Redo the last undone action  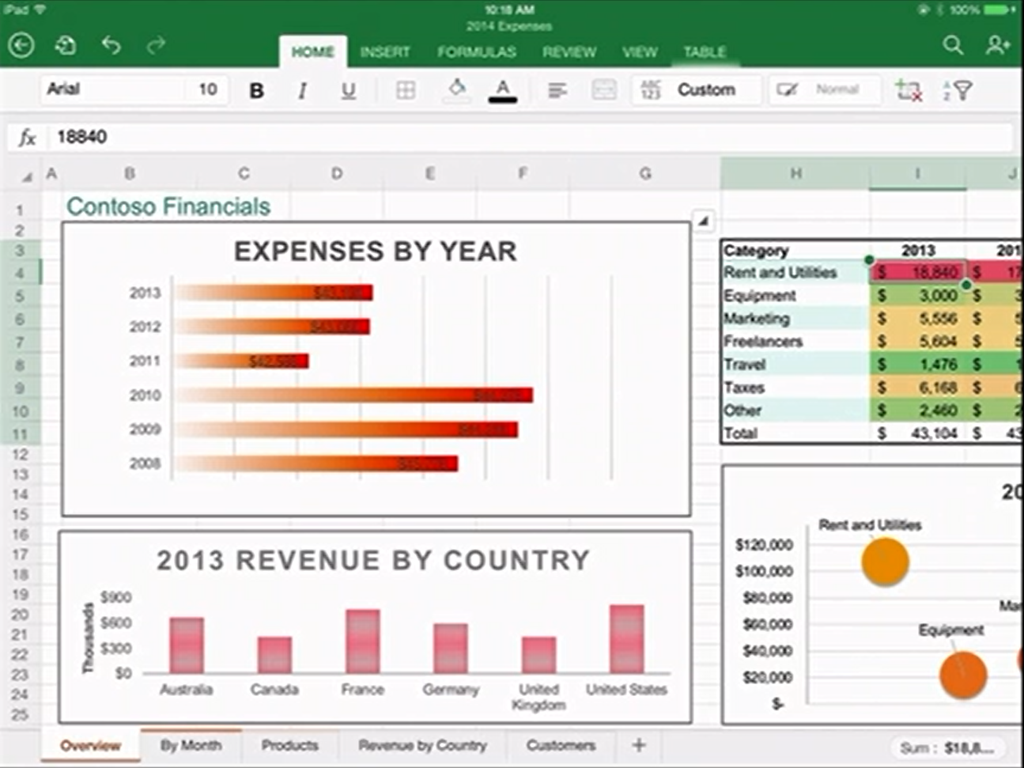[156, 45]
